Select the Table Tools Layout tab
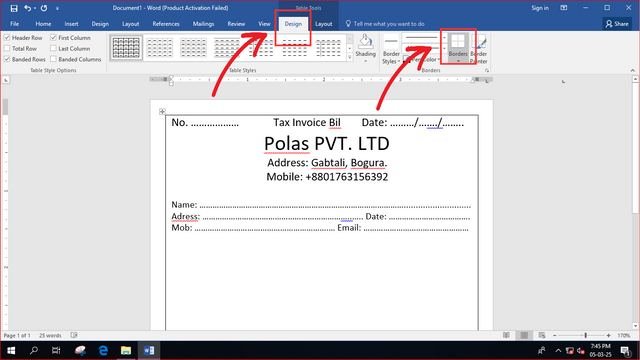Viewport: 640px width, 360px height. (324, 24)
